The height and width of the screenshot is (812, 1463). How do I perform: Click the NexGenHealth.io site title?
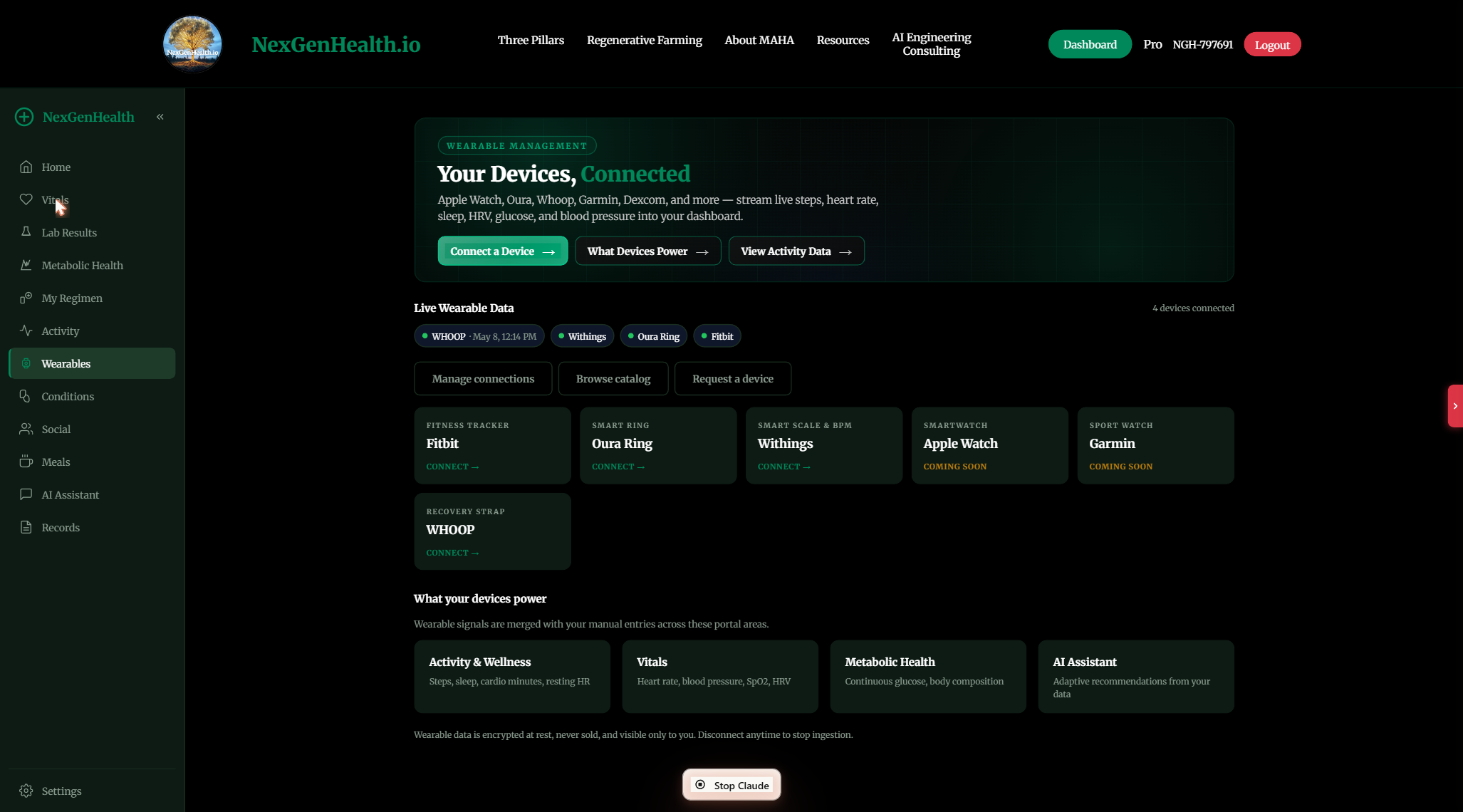point(335,44)
